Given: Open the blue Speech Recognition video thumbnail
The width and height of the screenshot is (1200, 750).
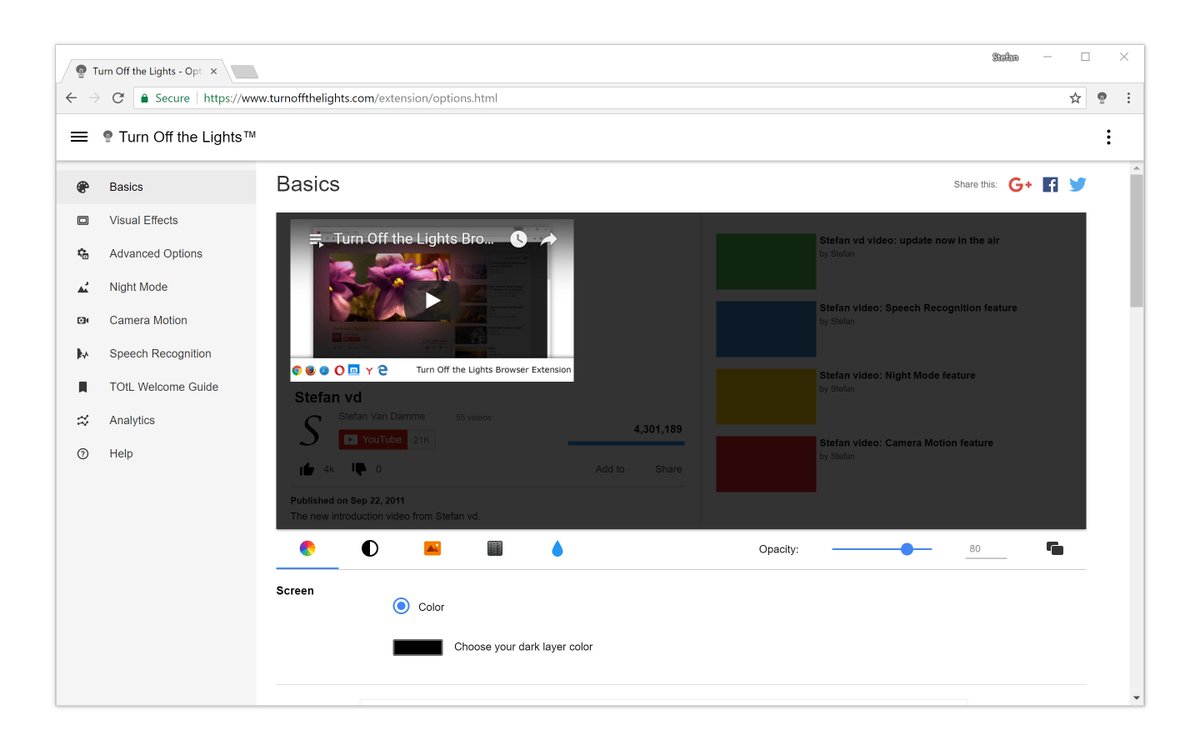Looking at the screenshot, I should (x=766, y=329).
